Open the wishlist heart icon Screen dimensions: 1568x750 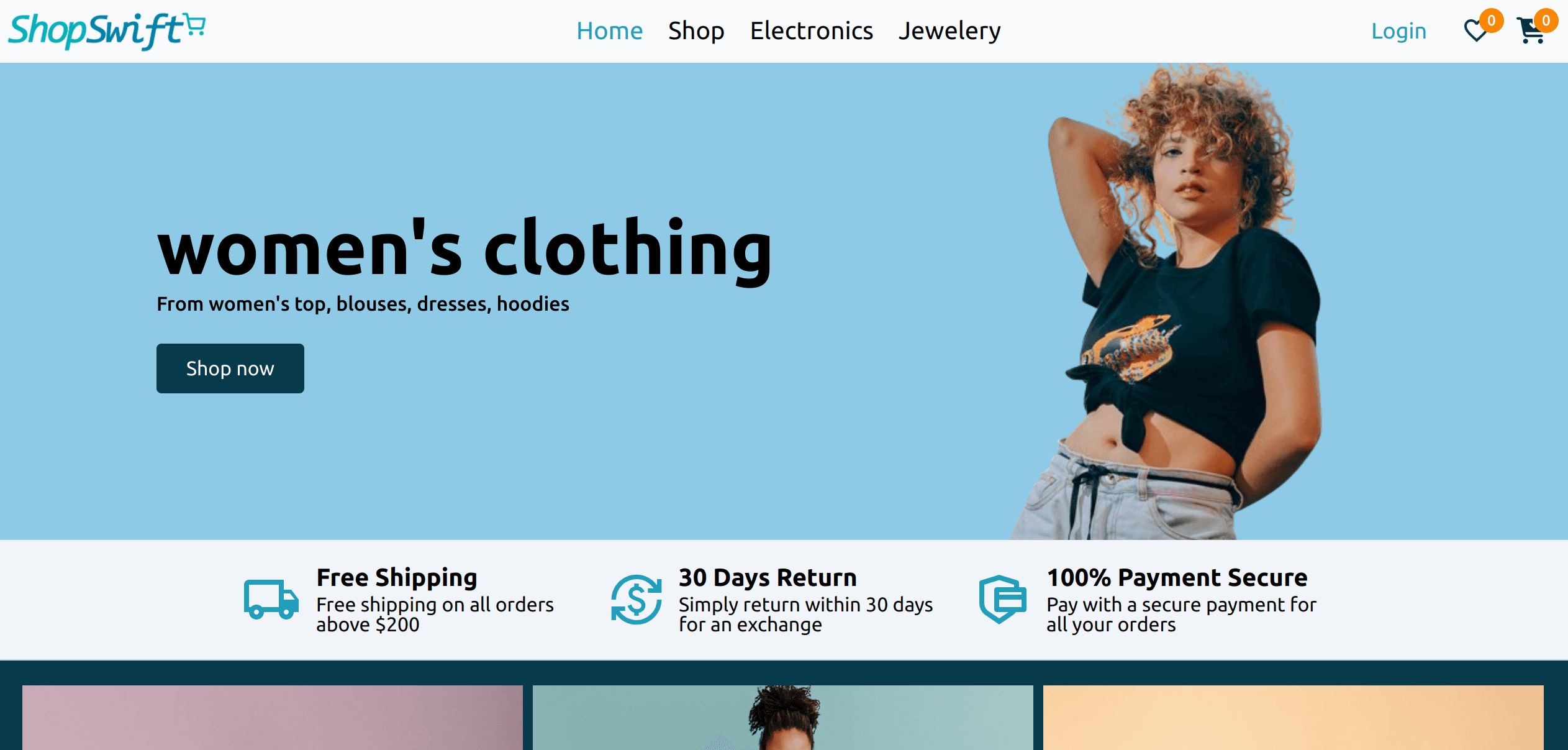(1475, 30)
